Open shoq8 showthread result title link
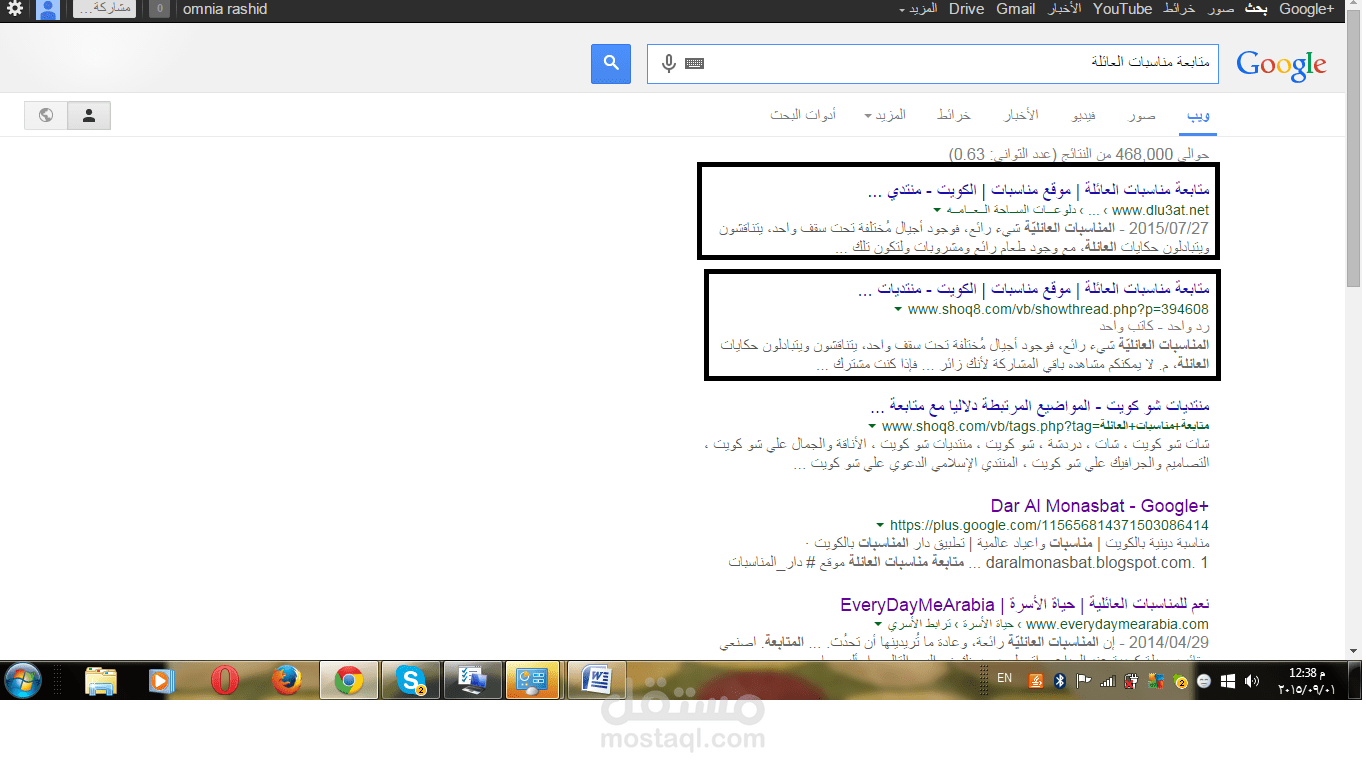The height and width of the screenshot is (768, 1366). click(x=1034, y=289)
